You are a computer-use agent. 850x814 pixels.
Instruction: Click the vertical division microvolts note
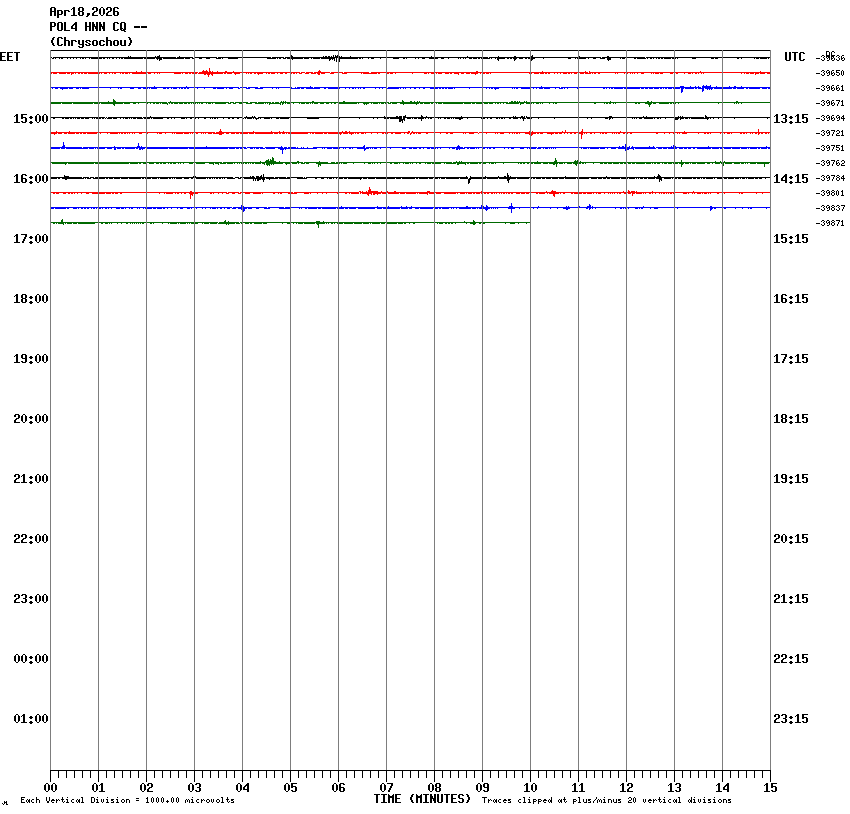127,801
